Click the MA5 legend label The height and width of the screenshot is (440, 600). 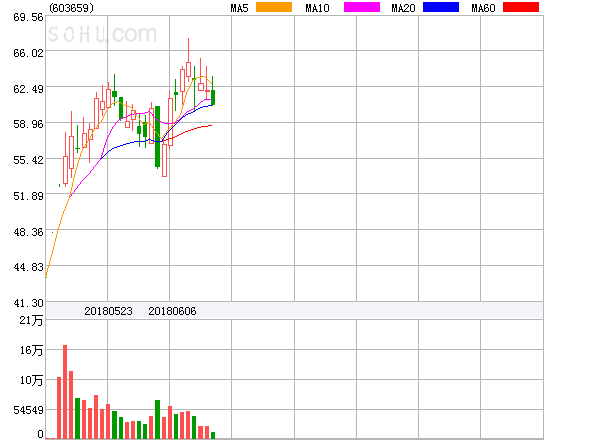[x=240, y=8]
